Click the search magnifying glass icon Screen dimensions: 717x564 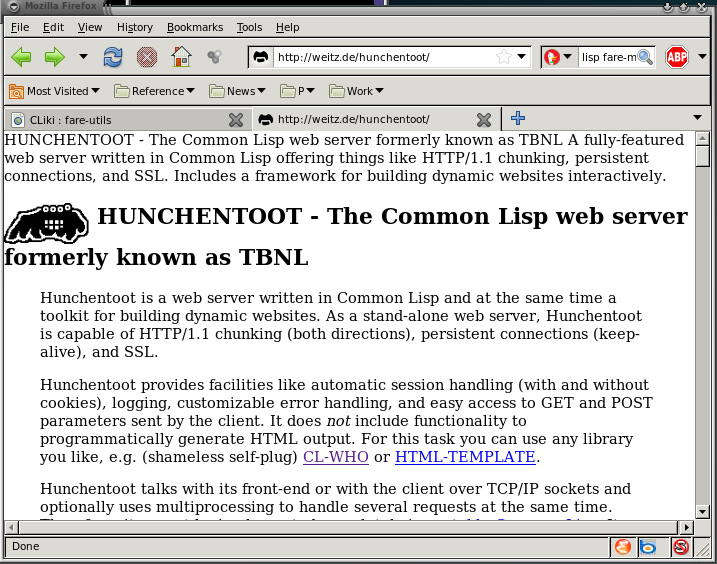(645, 57)
